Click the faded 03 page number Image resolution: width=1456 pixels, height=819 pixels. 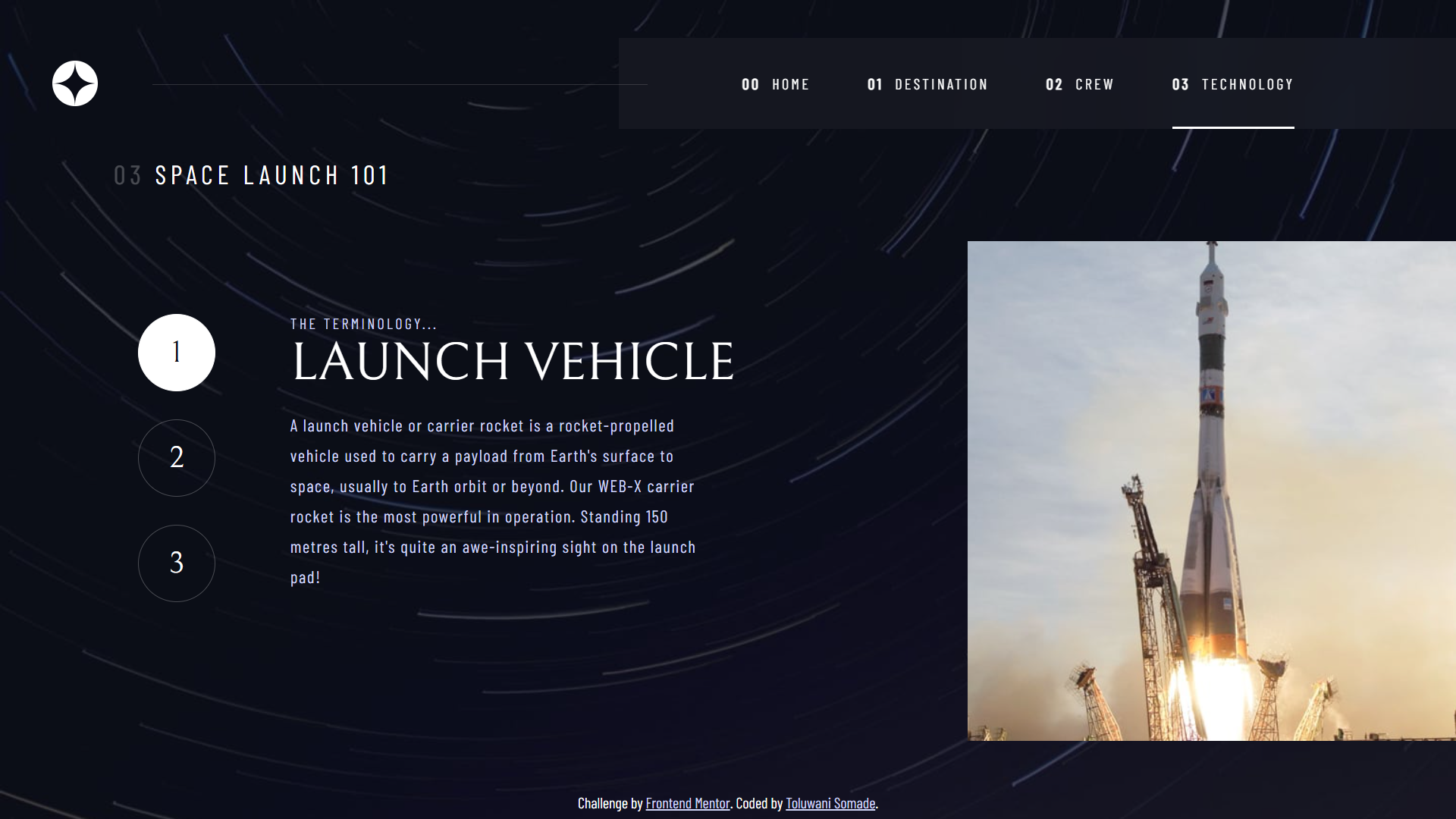pos(127,175)
